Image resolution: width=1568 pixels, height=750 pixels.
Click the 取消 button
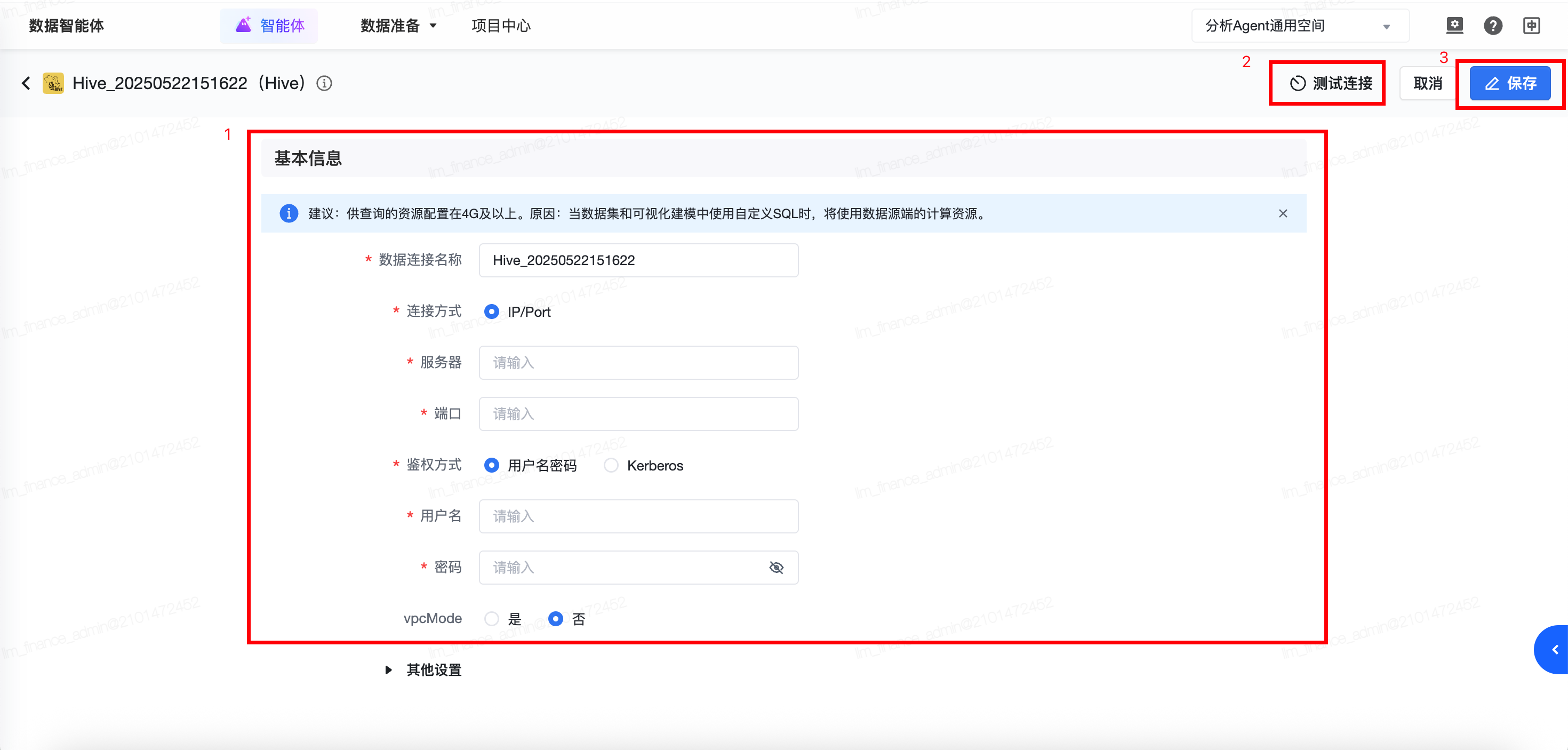click(1427, 83)
